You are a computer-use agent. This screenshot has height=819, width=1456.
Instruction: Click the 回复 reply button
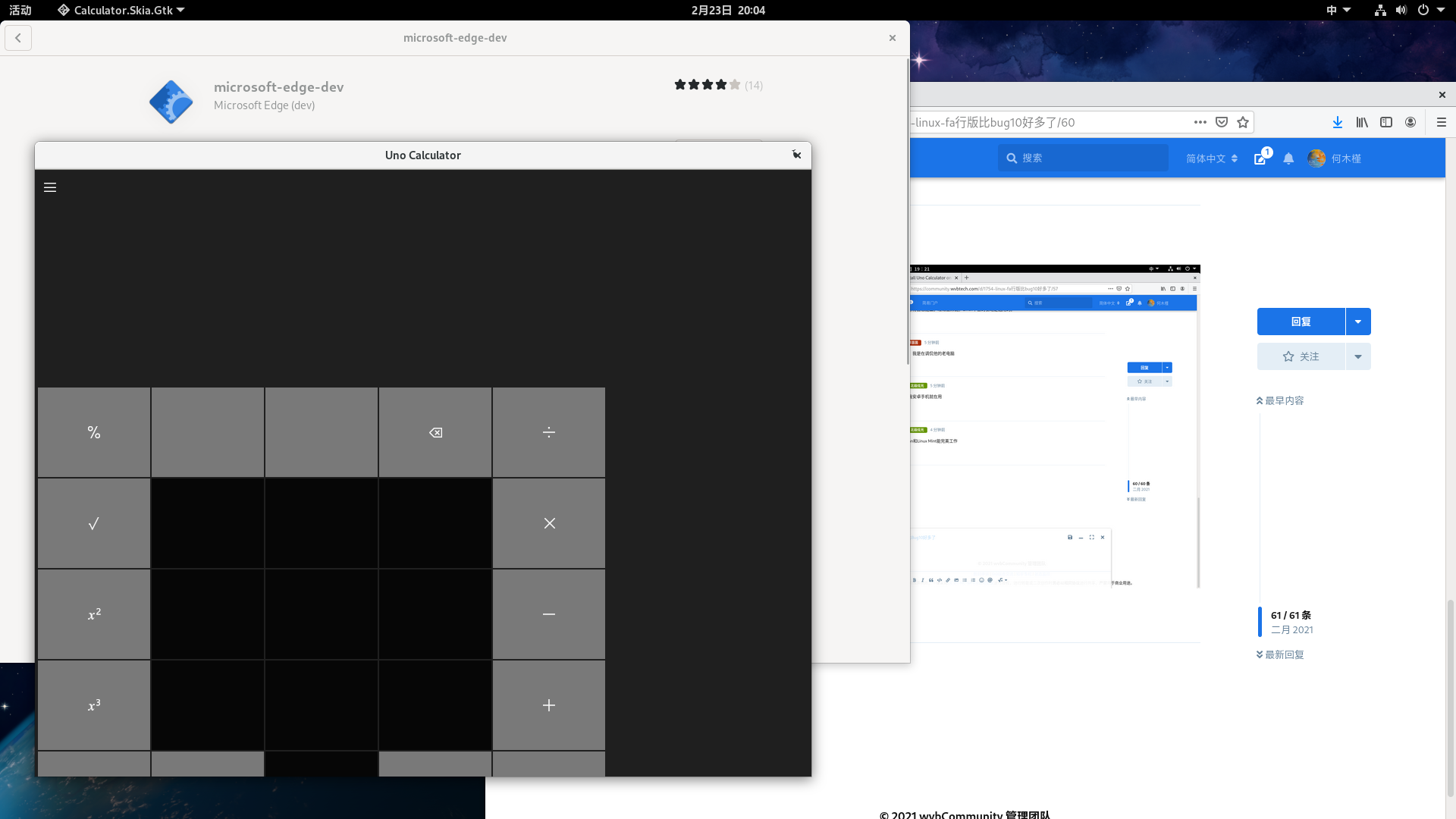(x=1301, y=322)
